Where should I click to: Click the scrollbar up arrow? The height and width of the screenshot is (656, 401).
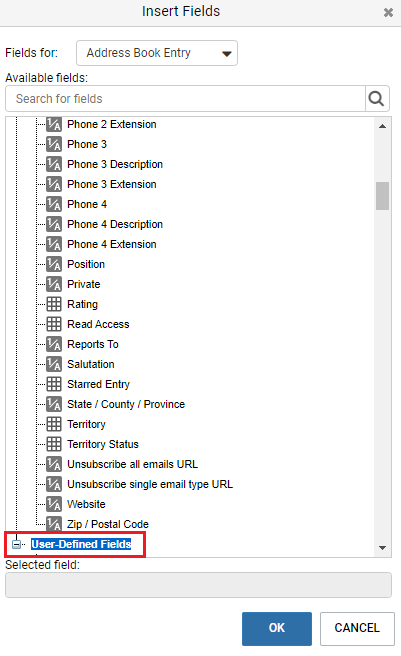[383, 126]
